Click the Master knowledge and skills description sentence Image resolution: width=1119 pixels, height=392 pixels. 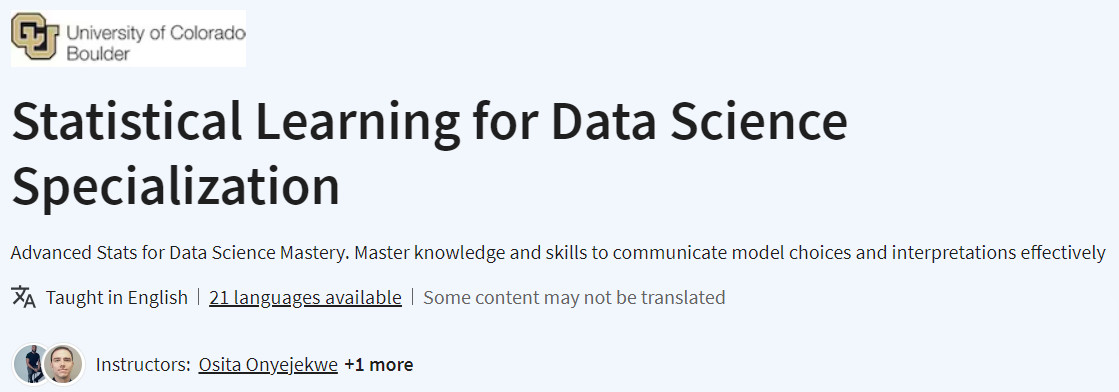coord(730,253)
